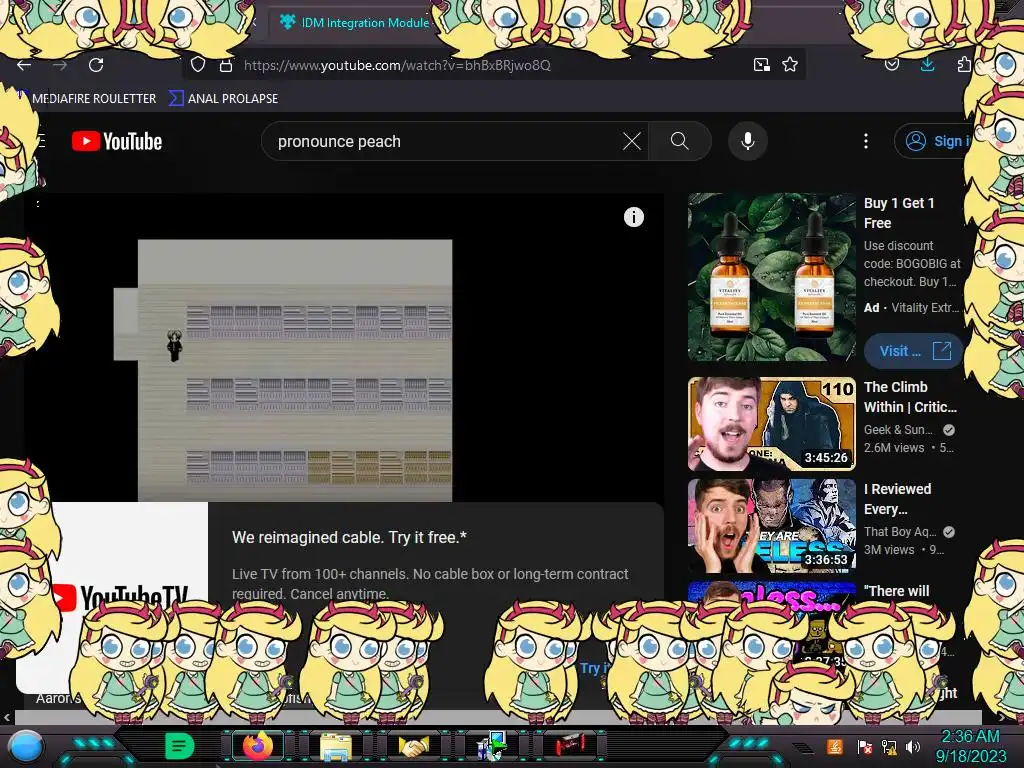The width and height of the screenshot is (1024, 768).
Task: Open the "There will" video title
Action: click(897, 591)
